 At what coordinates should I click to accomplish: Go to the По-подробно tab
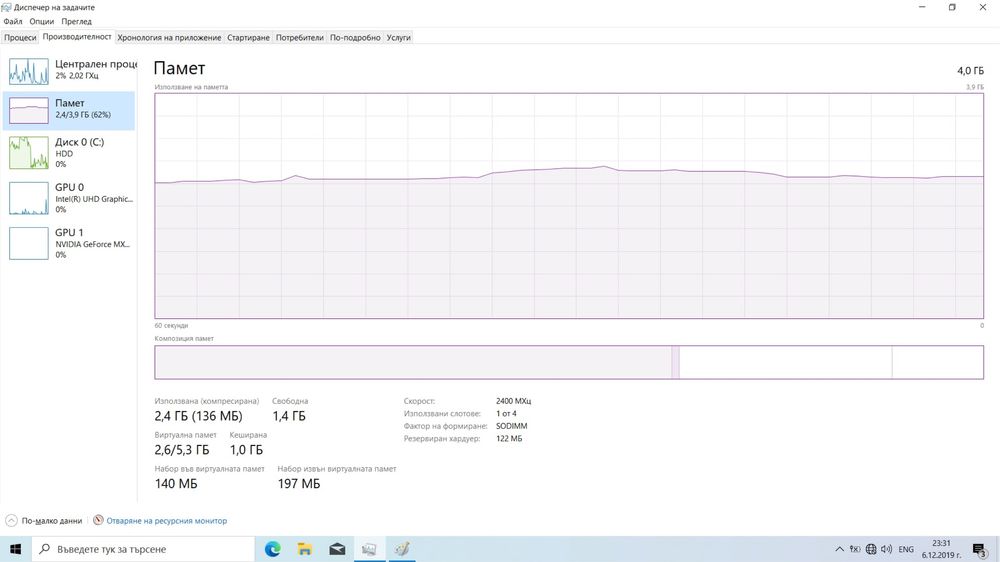tap(355, 38)
